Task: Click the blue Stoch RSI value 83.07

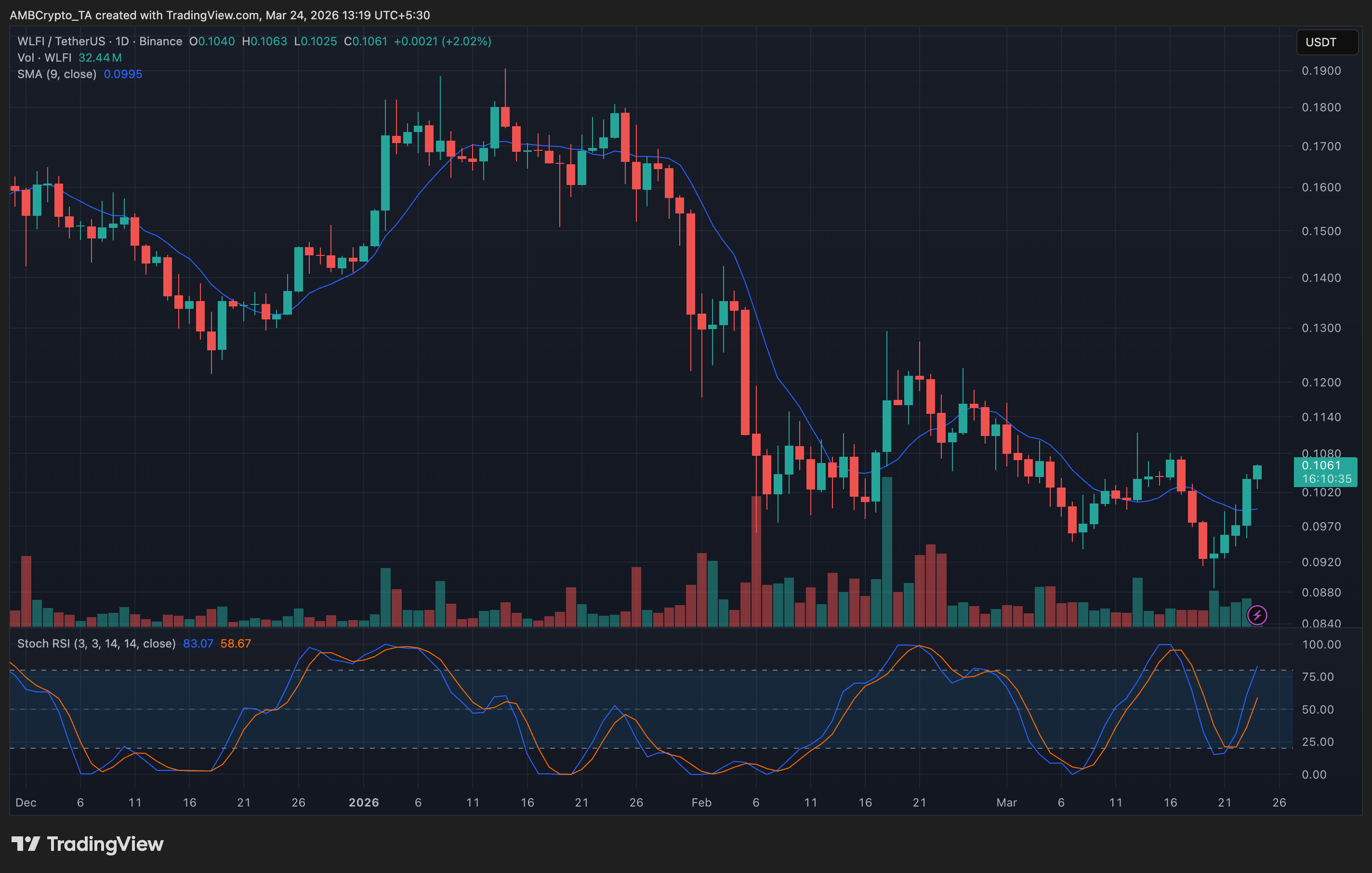Action: point(198,643)
